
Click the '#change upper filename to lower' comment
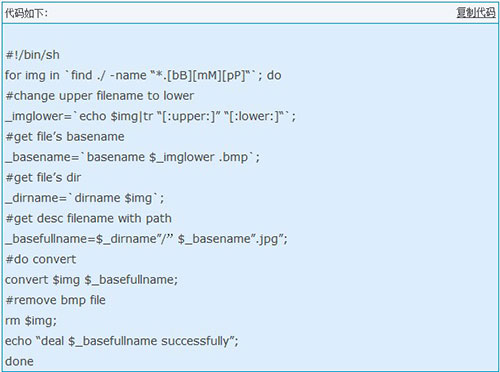tap(100, 96)
